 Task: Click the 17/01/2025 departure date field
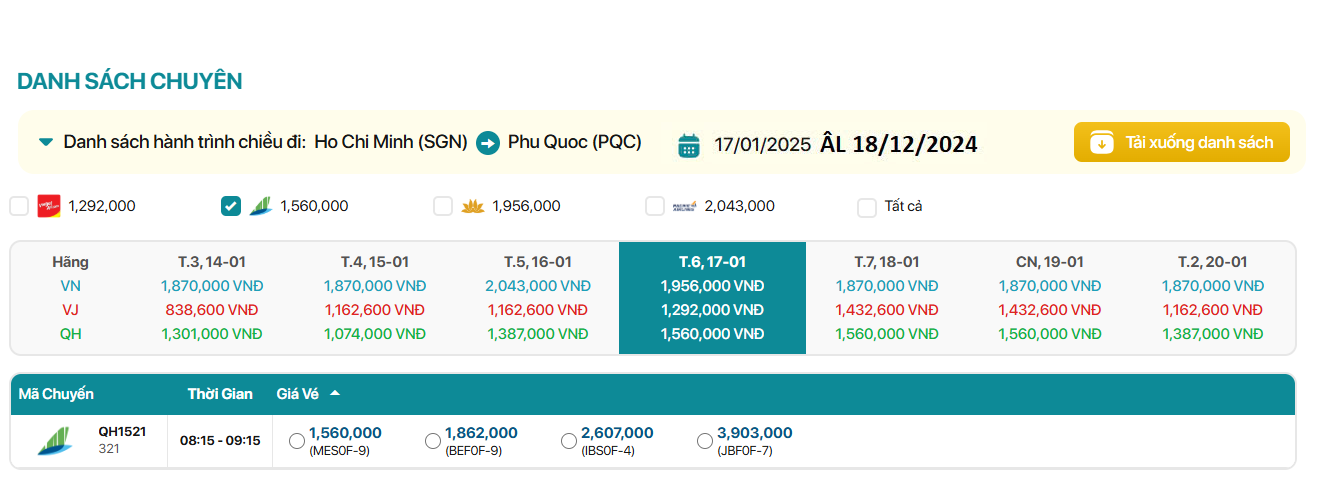pos(762,144)
